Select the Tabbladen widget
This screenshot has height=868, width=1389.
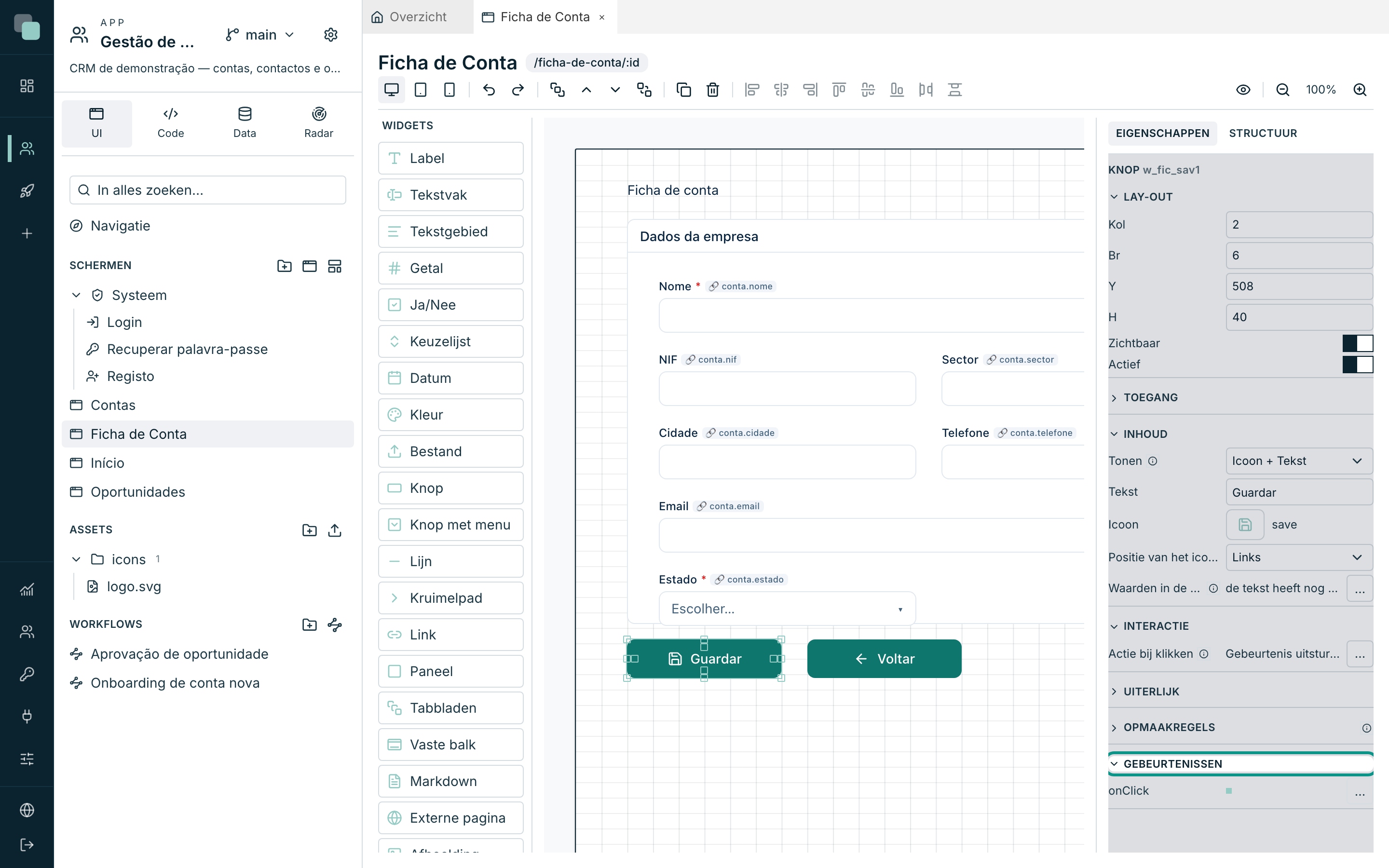click(x=450, y=708)
